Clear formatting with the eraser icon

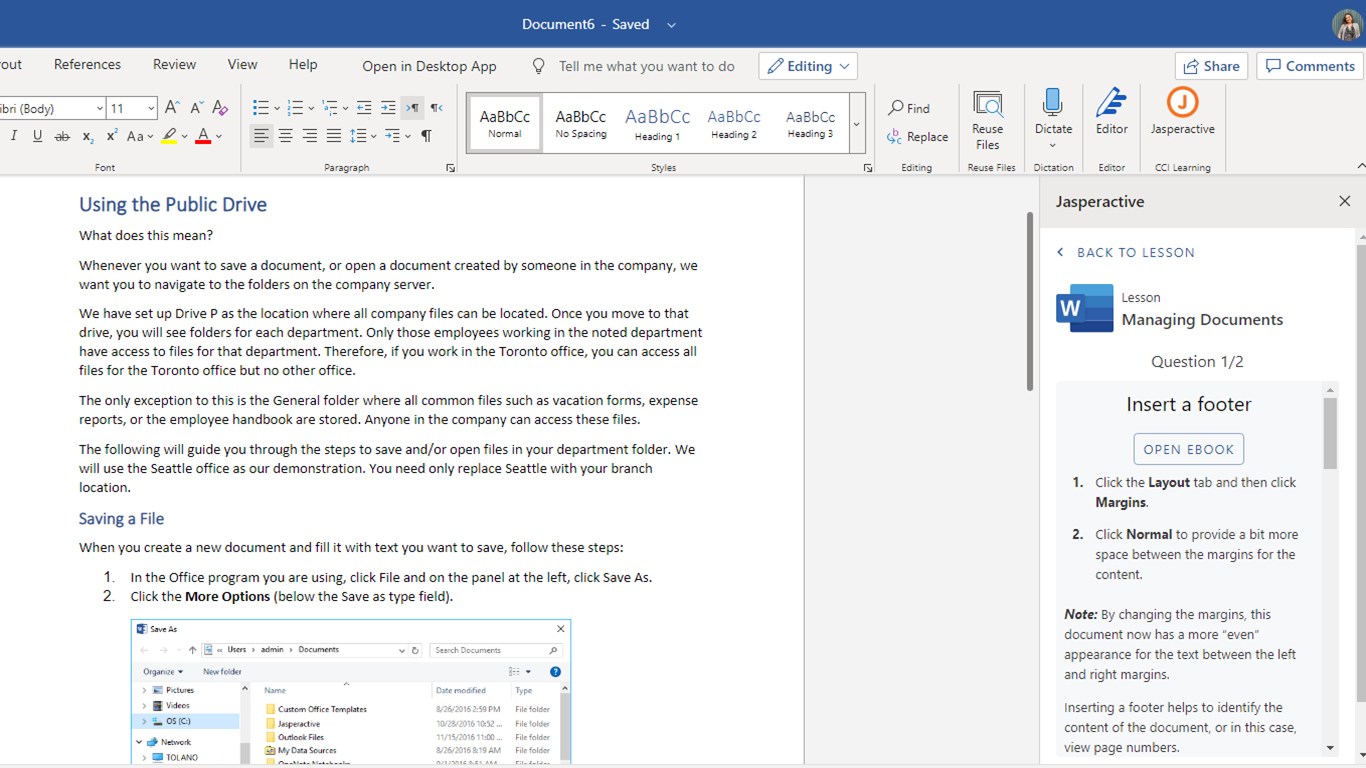point(220,108)
